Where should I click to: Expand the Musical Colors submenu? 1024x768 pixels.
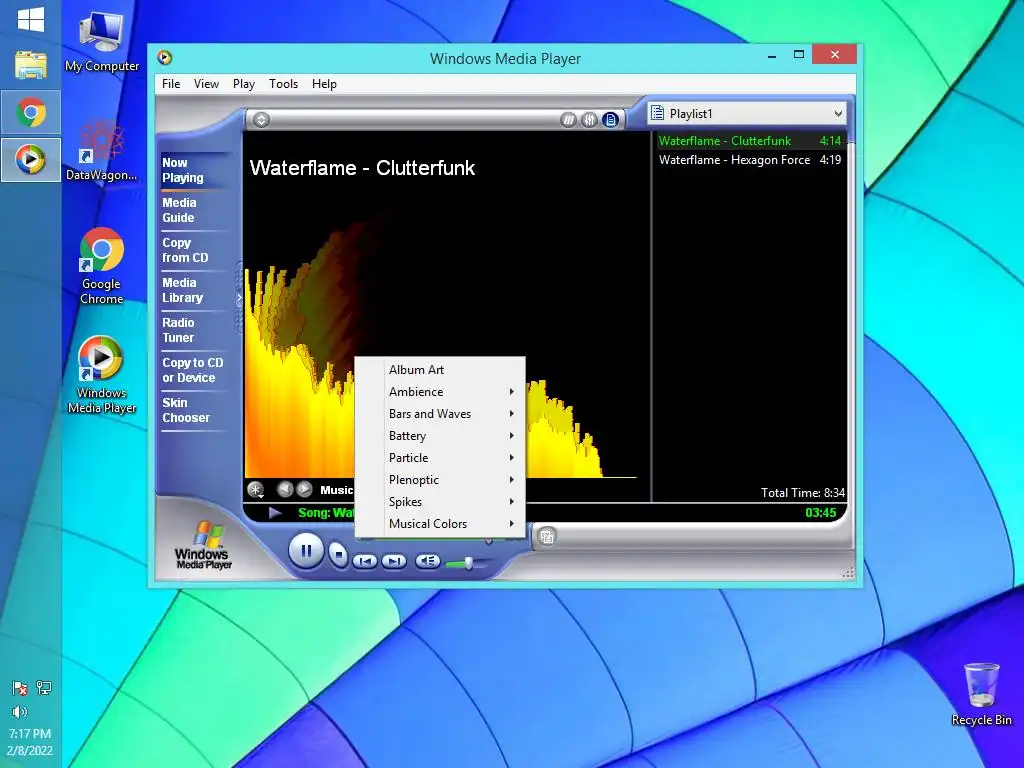[x=440, y=524]
